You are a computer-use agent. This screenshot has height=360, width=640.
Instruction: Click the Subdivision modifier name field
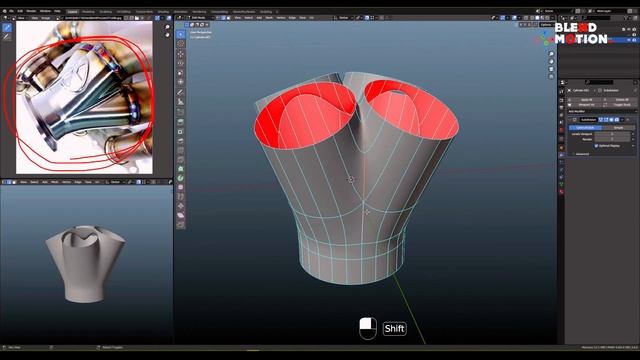pyautogui.click(x=589, y=120)
